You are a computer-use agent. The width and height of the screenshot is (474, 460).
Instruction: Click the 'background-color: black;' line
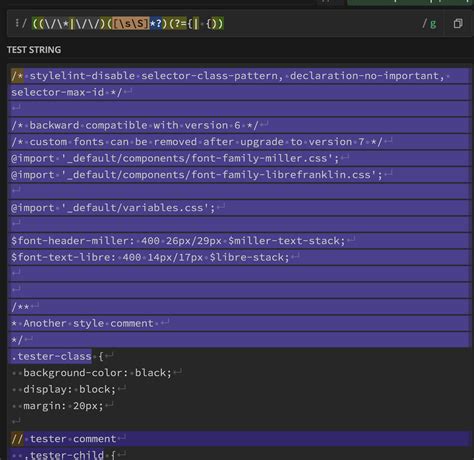97,373
